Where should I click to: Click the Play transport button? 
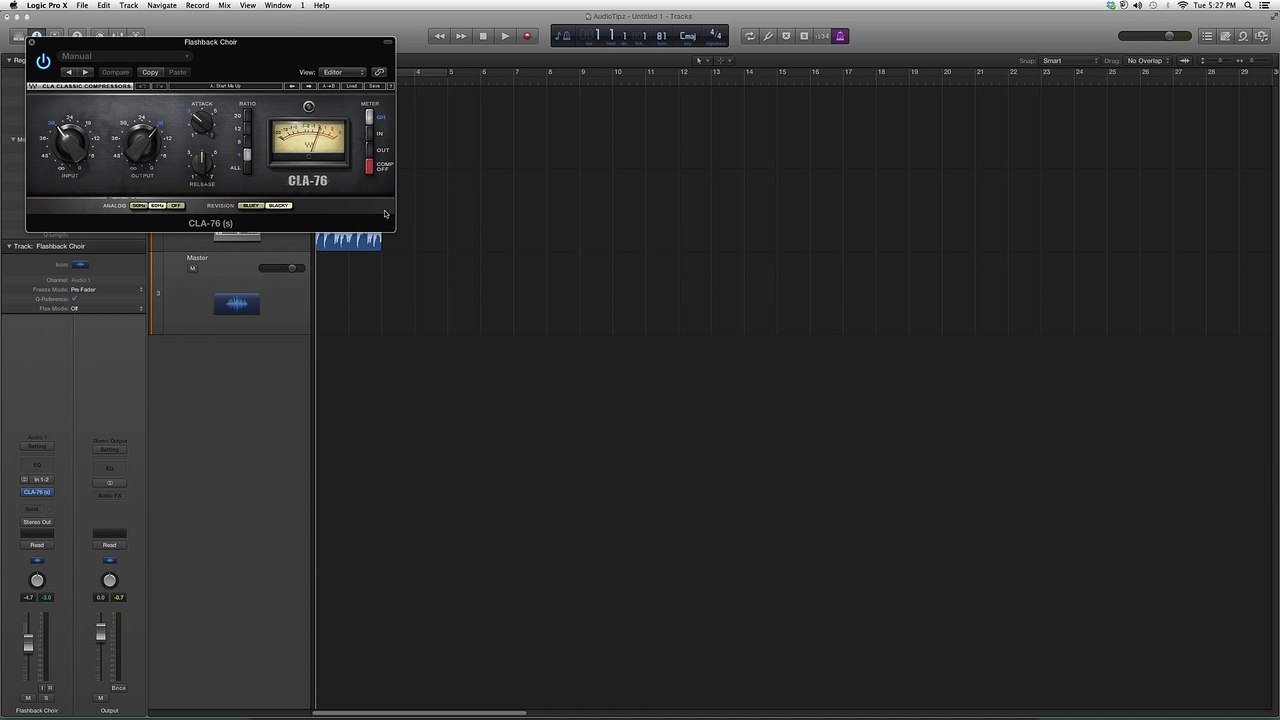pyautogui.click(x=505, y=36)
